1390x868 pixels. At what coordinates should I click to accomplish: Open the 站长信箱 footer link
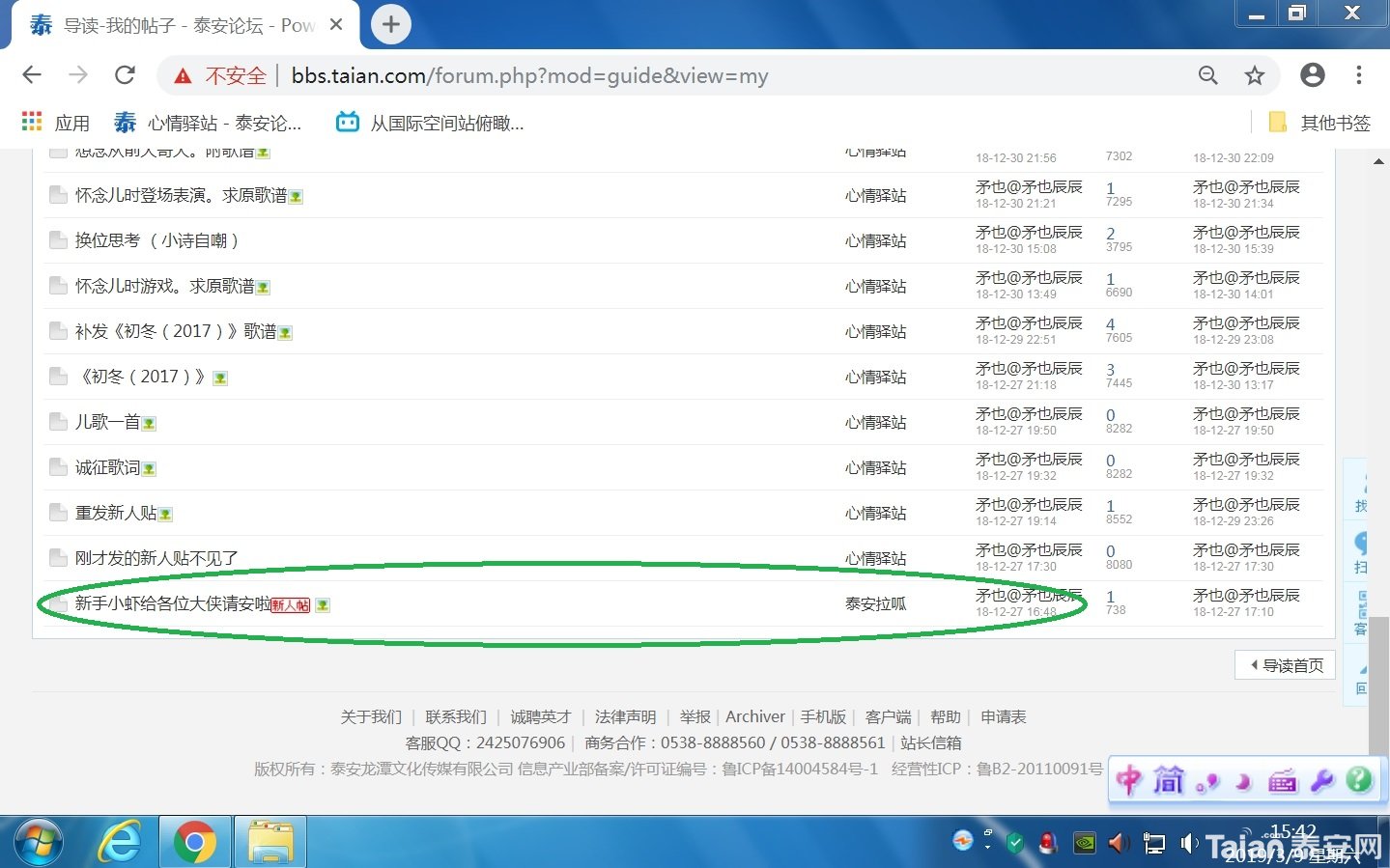(931, 742)
